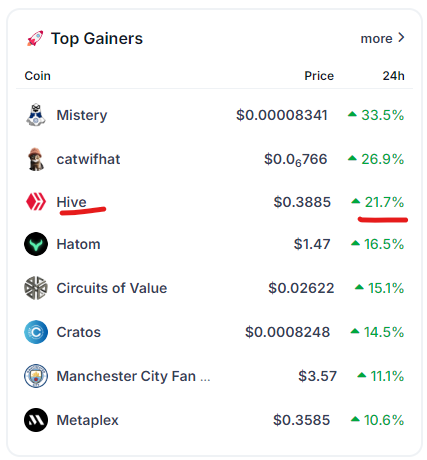Sort by the Coin column header
The image size is (427, 460).
[37, 76]
